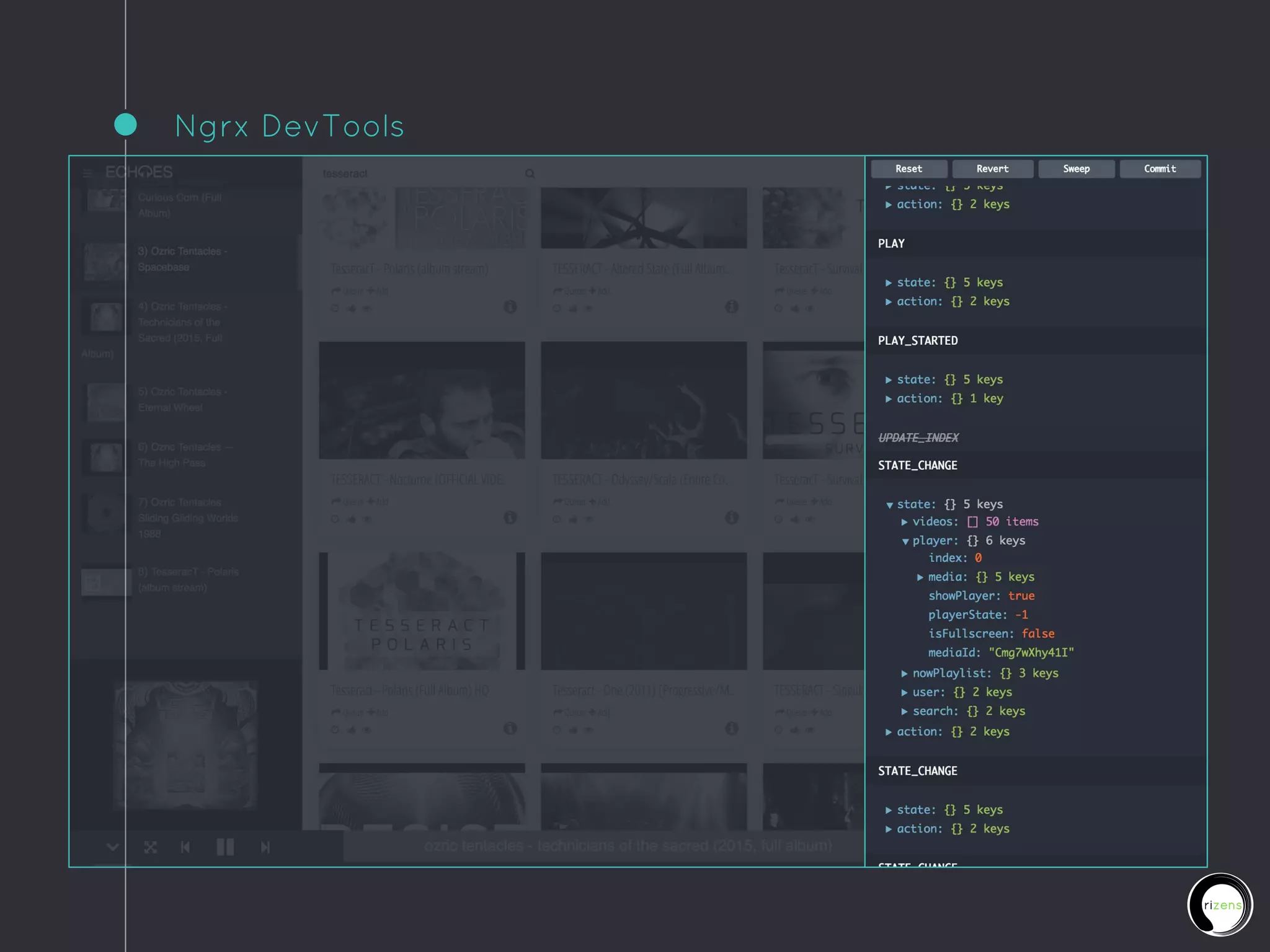Add TESSERACT Odyssey/Scala to a playlist
The image size is (1270, 952).
tap(600, 501)
